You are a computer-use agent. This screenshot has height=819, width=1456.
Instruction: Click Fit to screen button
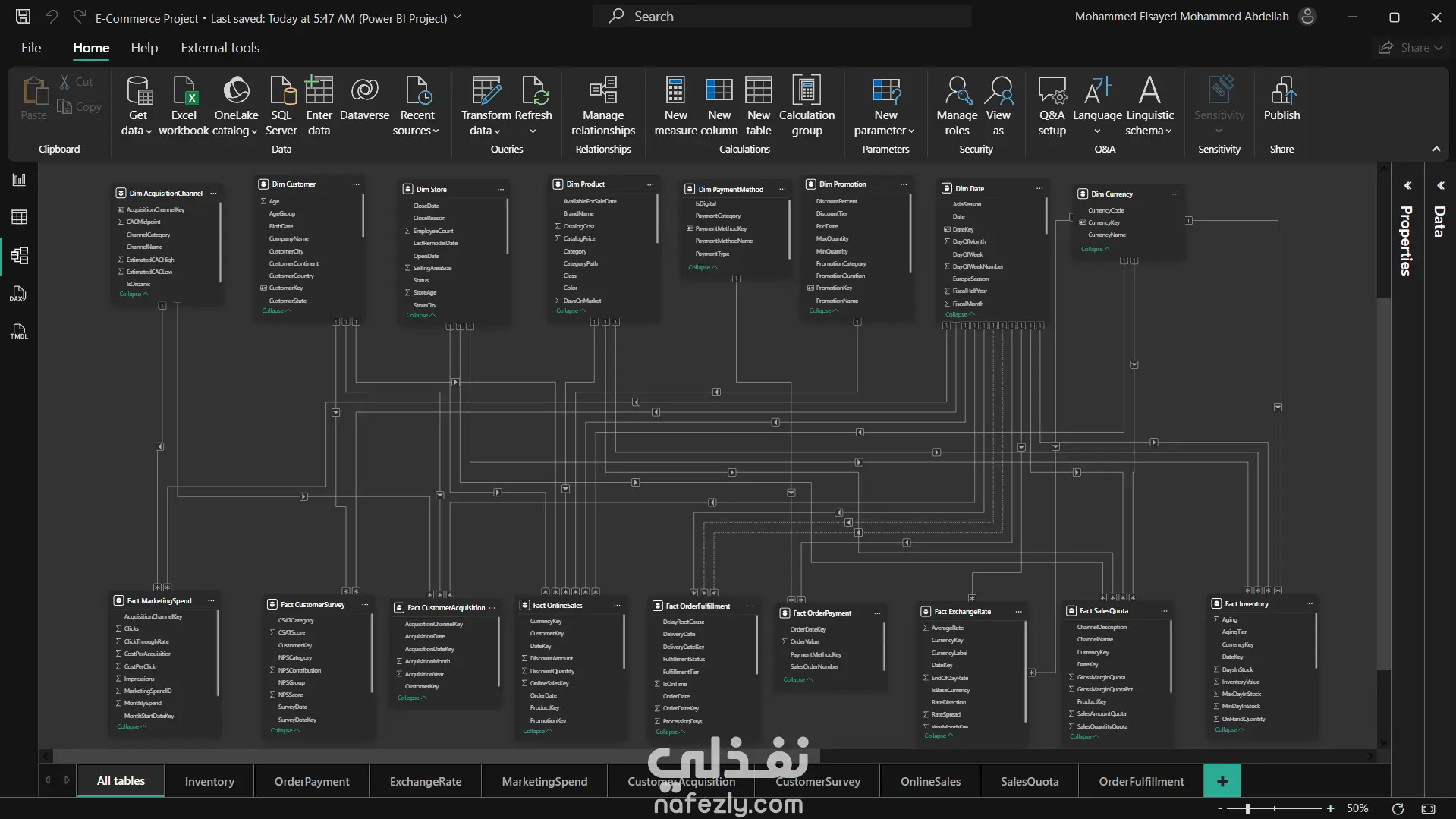point(1428,809)
